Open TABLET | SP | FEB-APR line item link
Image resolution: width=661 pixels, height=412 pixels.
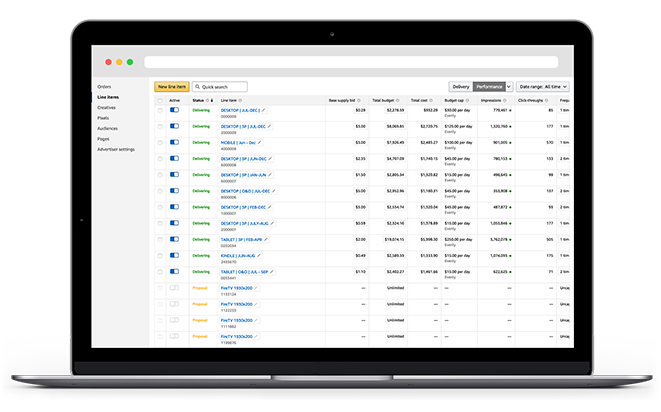tap(241, 240)
